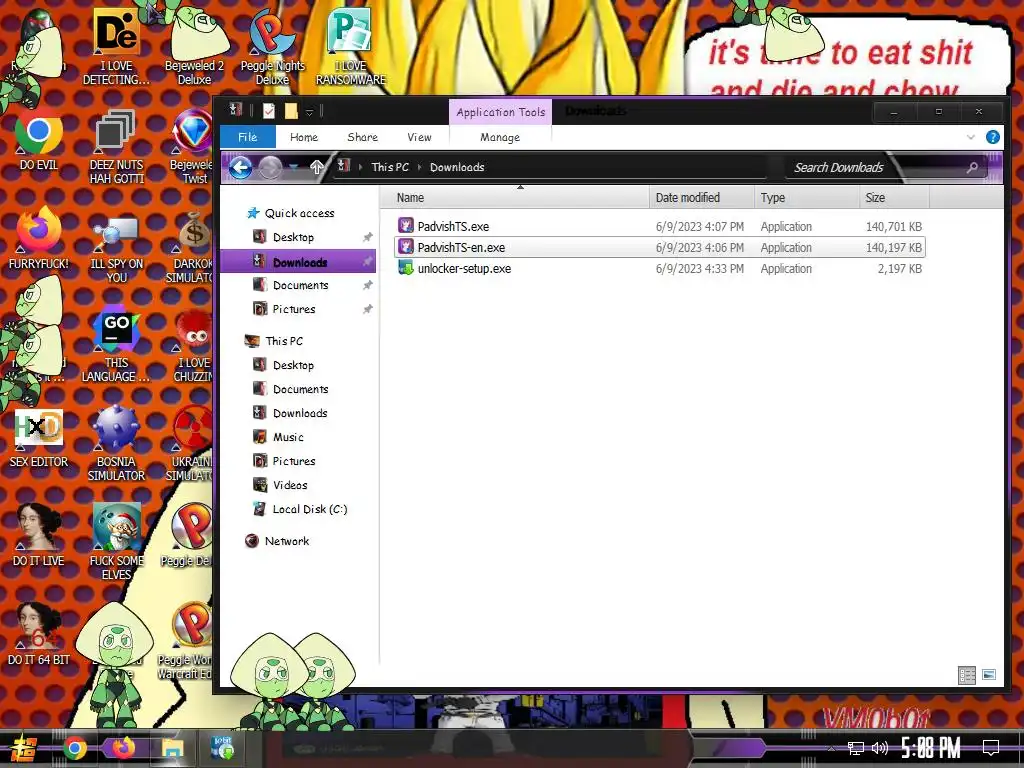Switch to the Home ribbon tab
Viewport: 1024px width, 768px height.
point(304,137)
